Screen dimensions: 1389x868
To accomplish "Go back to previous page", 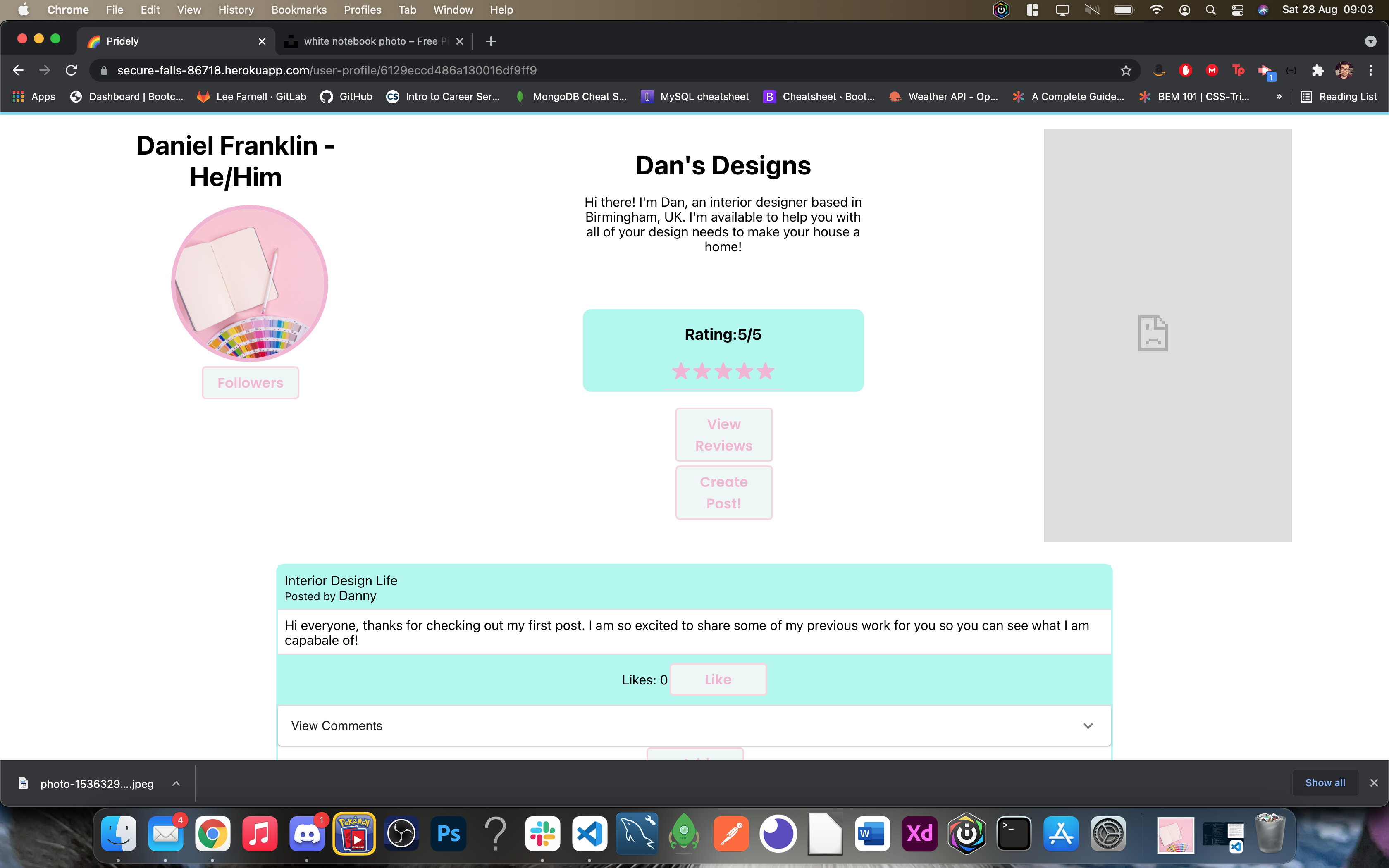I will tap(18, 70).
